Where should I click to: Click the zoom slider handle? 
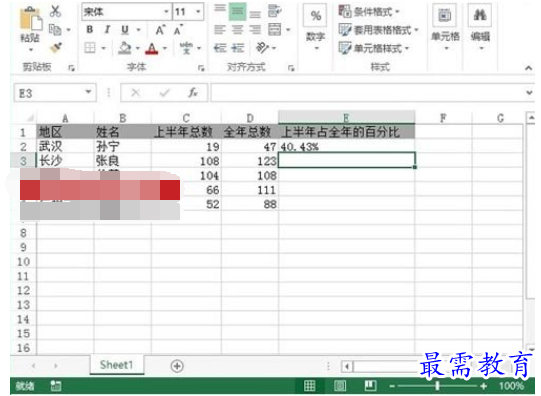tap(437, 386)
